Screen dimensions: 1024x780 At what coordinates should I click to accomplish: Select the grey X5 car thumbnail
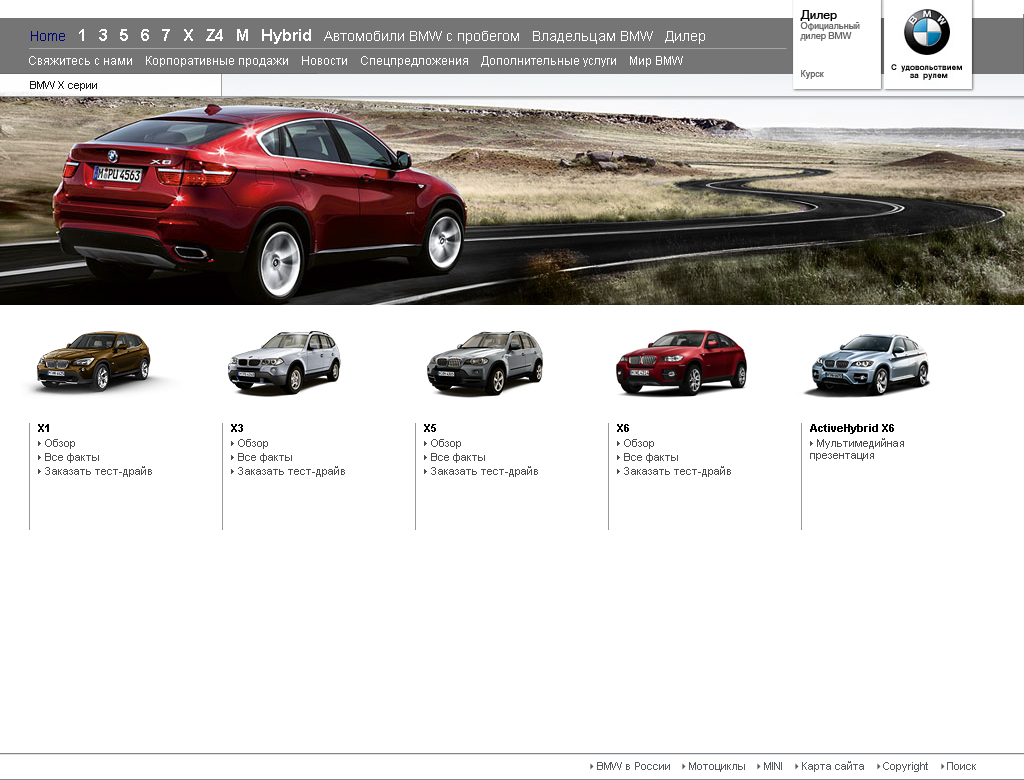click(485, 362)
